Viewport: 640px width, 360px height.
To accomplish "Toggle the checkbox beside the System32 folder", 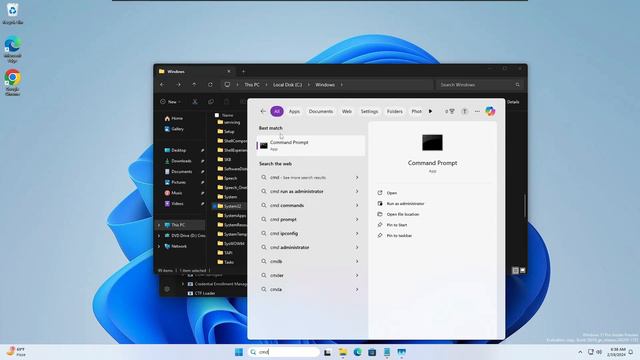I will pyautogui.click(x=215, y=206).
